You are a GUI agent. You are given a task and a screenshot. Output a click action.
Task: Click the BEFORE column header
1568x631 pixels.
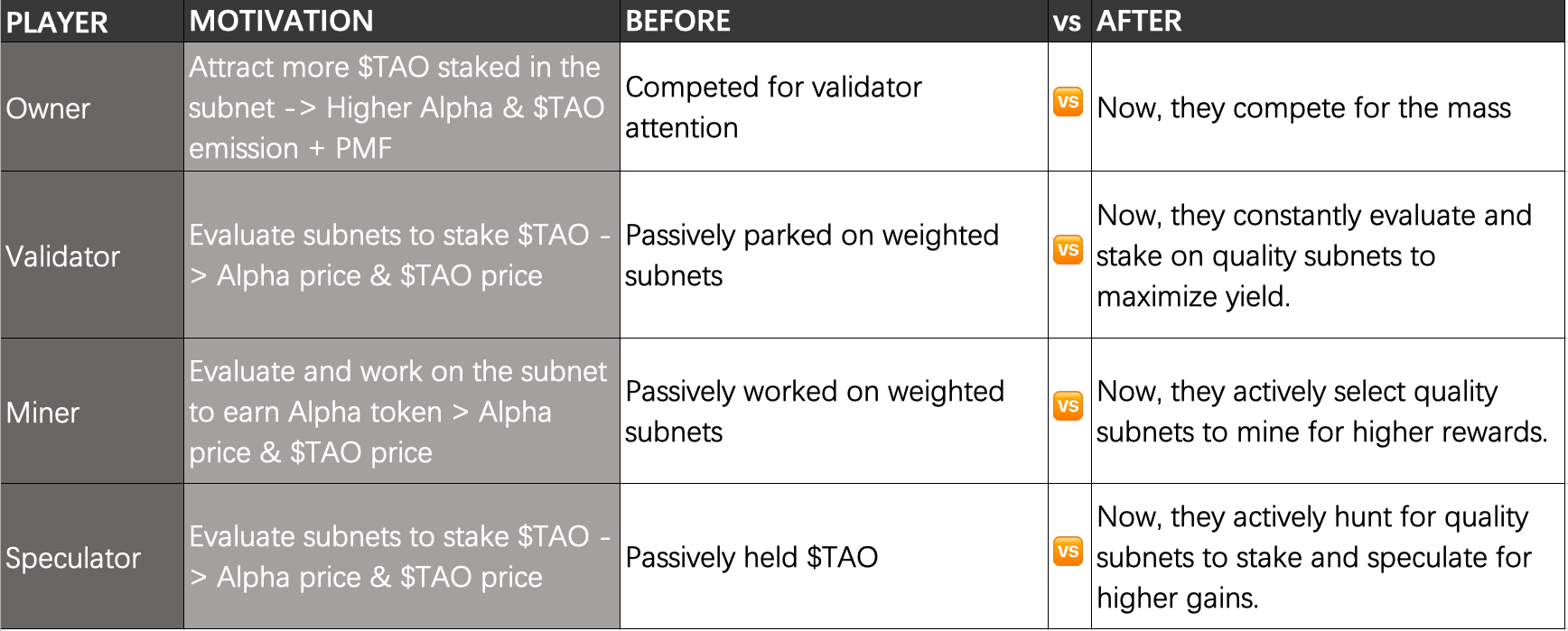click(x=677, y=22)
